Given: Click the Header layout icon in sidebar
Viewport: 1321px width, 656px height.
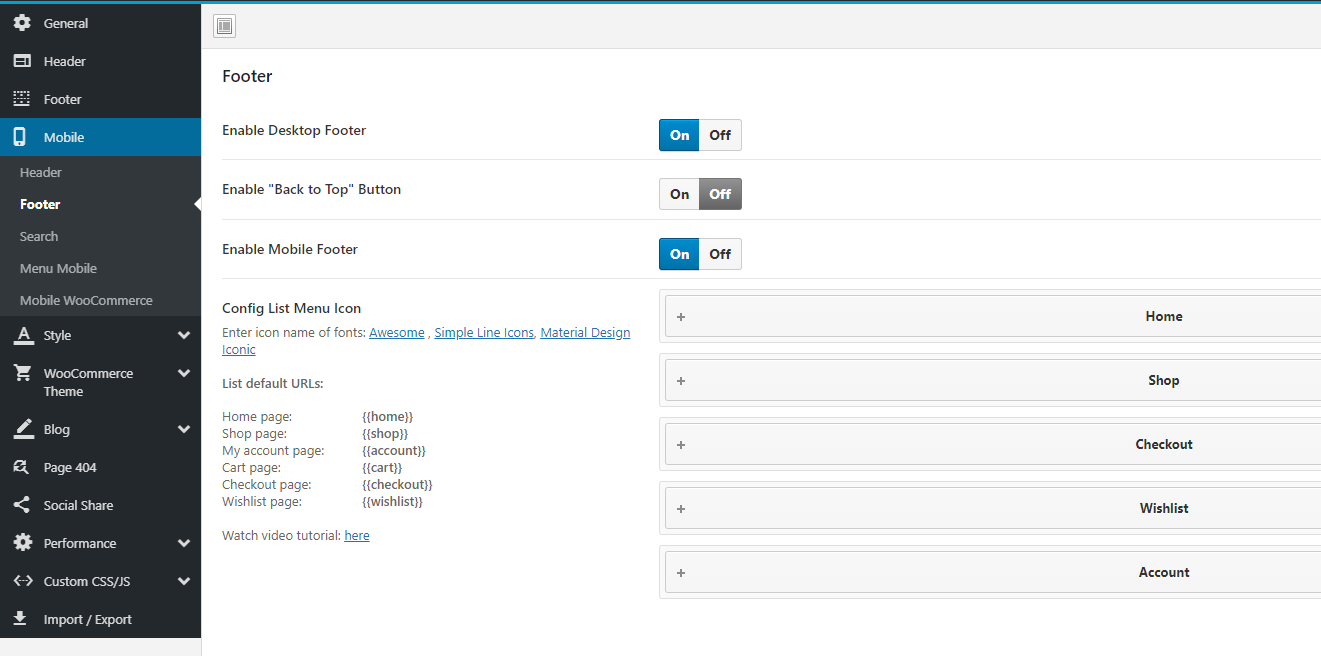Looking at the screenshot, I should coord(22,61).
